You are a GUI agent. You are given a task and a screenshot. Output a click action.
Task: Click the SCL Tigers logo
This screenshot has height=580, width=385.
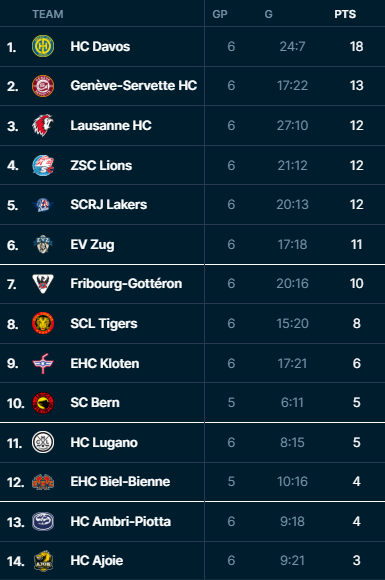[43, 323]
